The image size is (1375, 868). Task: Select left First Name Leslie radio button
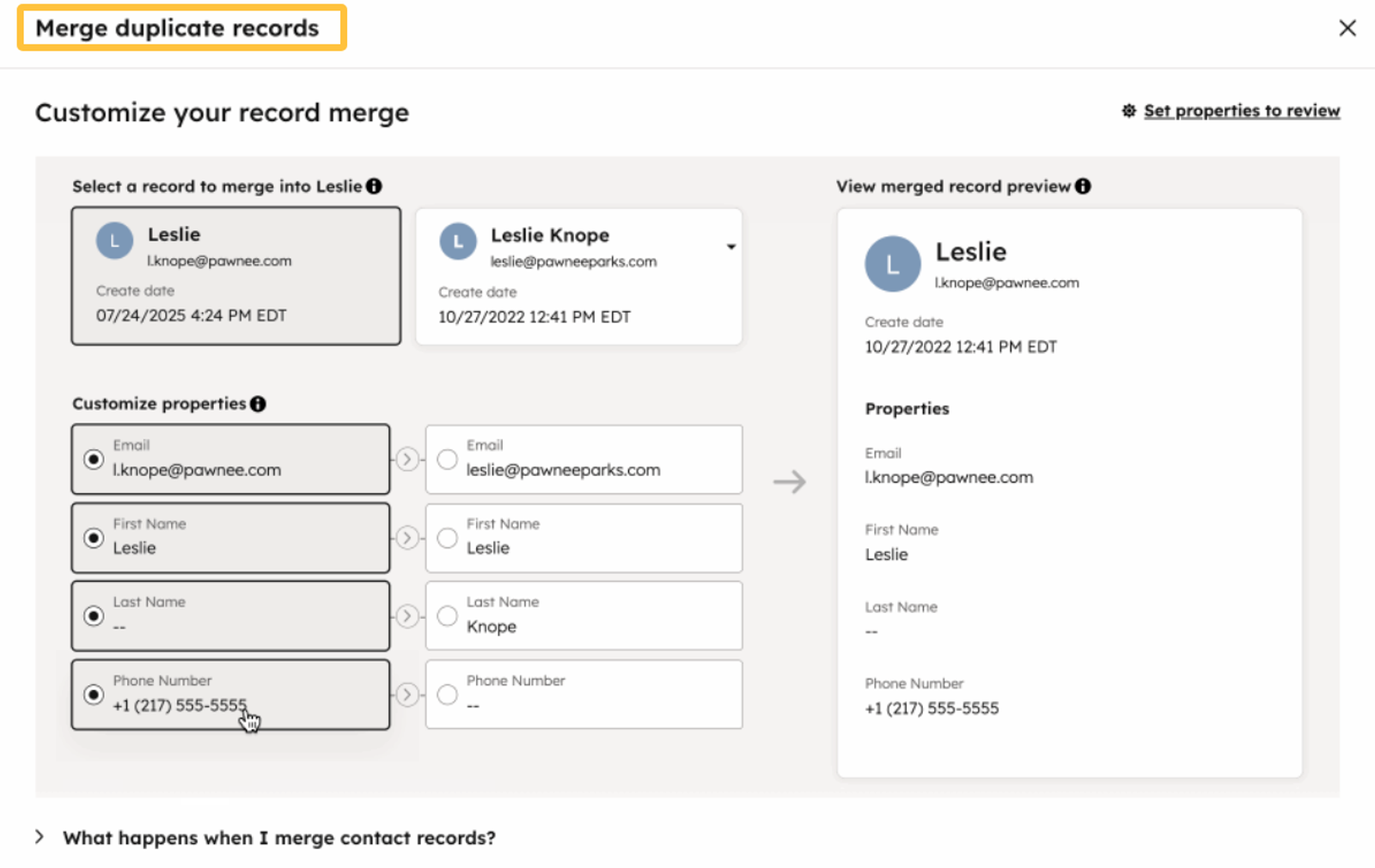94,538
